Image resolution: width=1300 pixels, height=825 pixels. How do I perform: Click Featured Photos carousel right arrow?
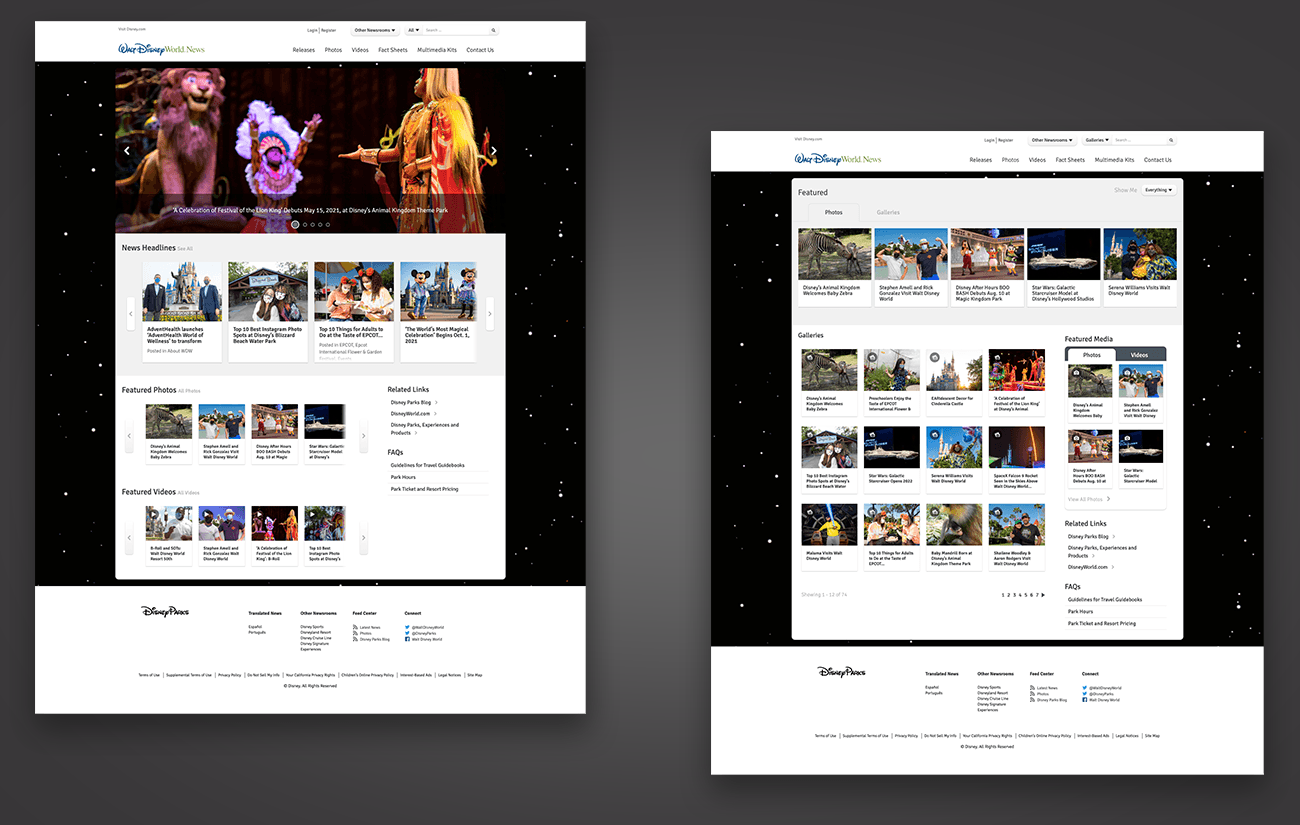(x=363, y=436)
